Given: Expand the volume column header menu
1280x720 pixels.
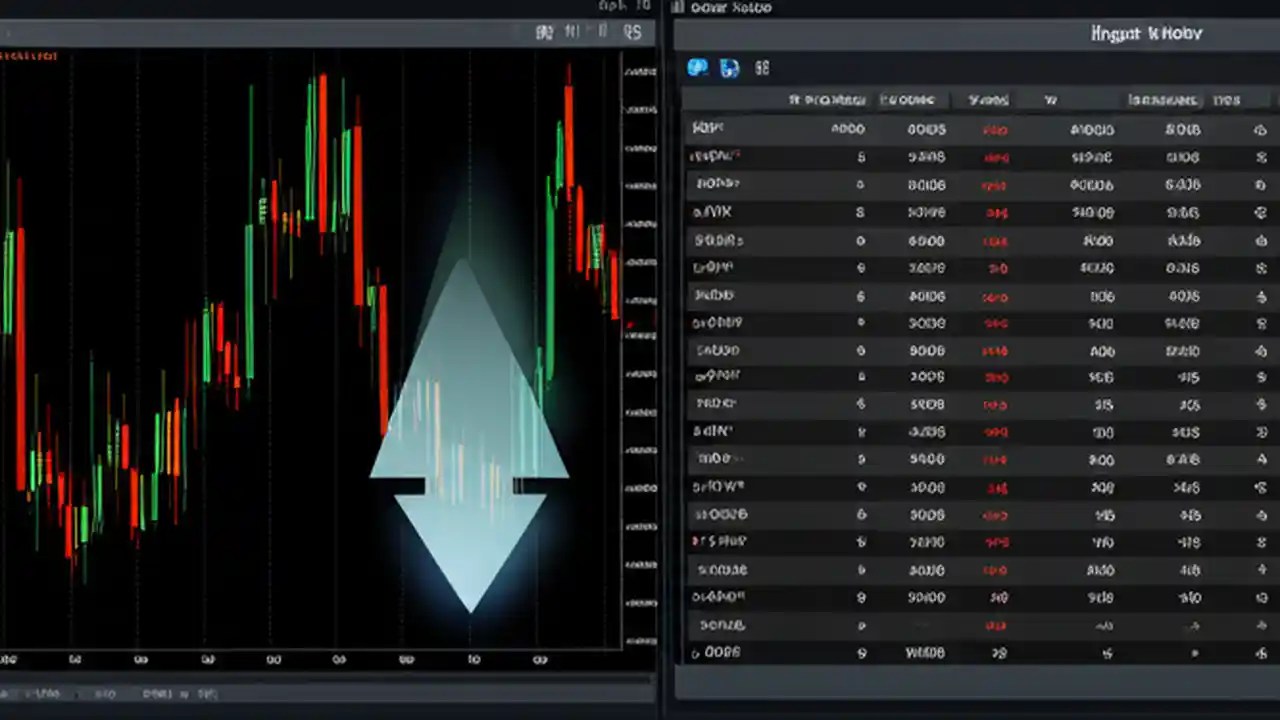Looking at the screenshot, I should pyautogui.click(x=988, y=99).
